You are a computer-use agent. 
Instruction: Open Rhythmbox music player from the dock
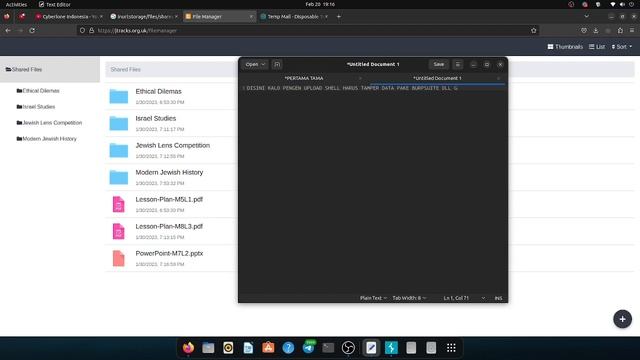pos(228,348)
